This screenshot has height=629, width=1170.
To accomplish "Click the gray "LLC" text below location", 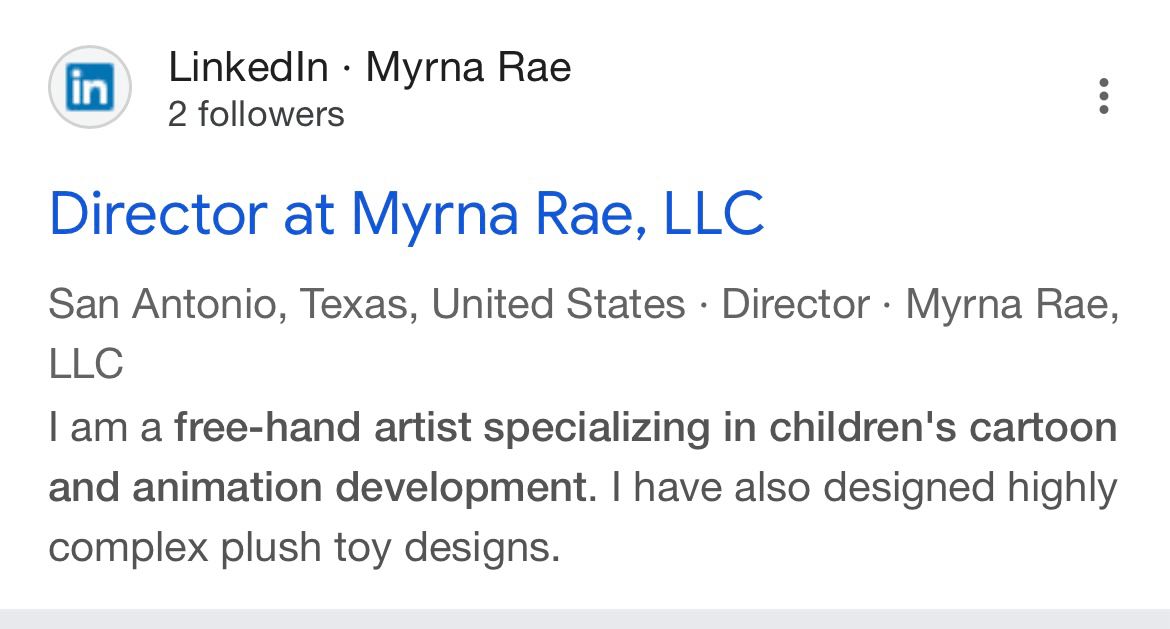I will 86,365.
